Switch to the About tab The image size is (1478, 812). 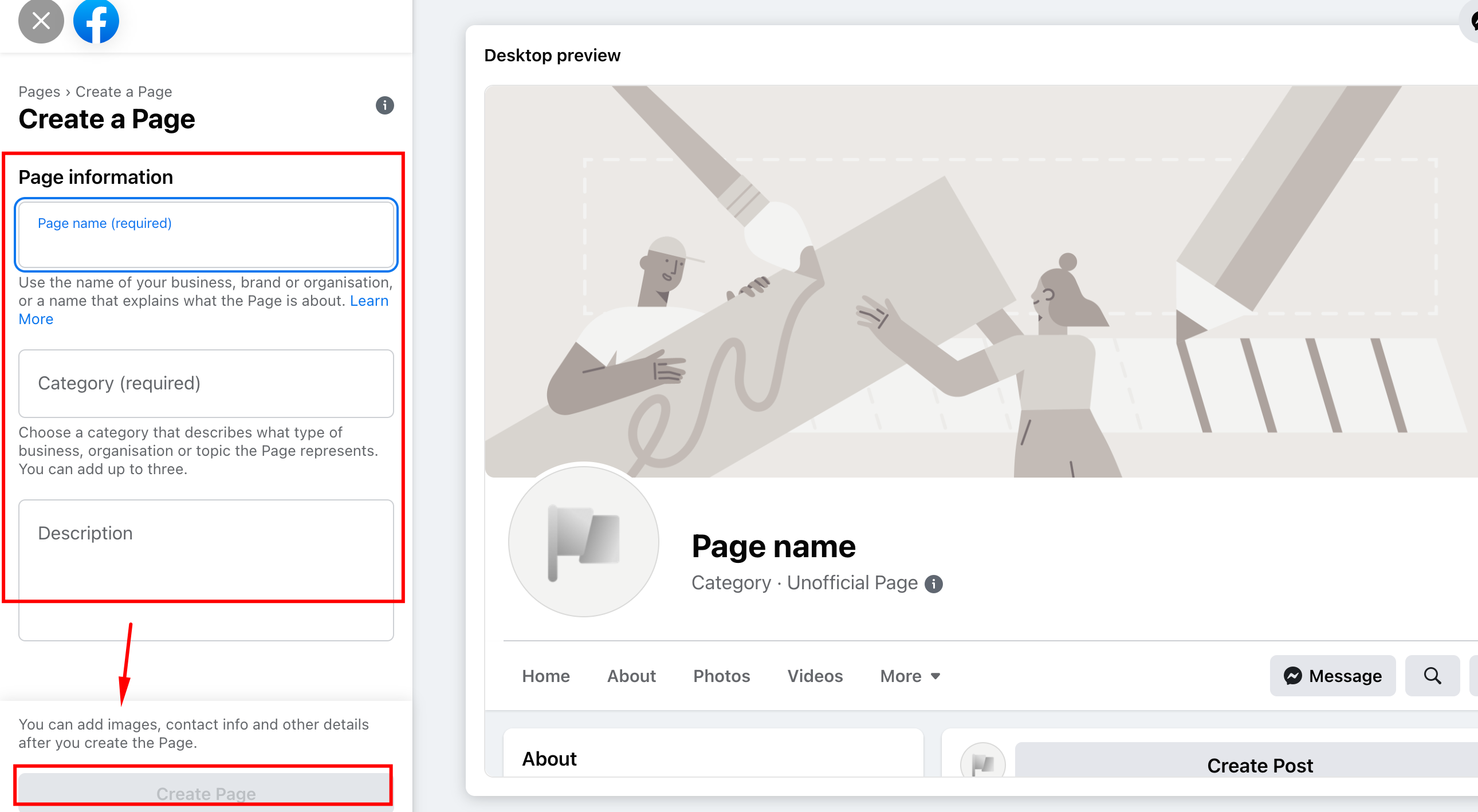coord(631,676)
